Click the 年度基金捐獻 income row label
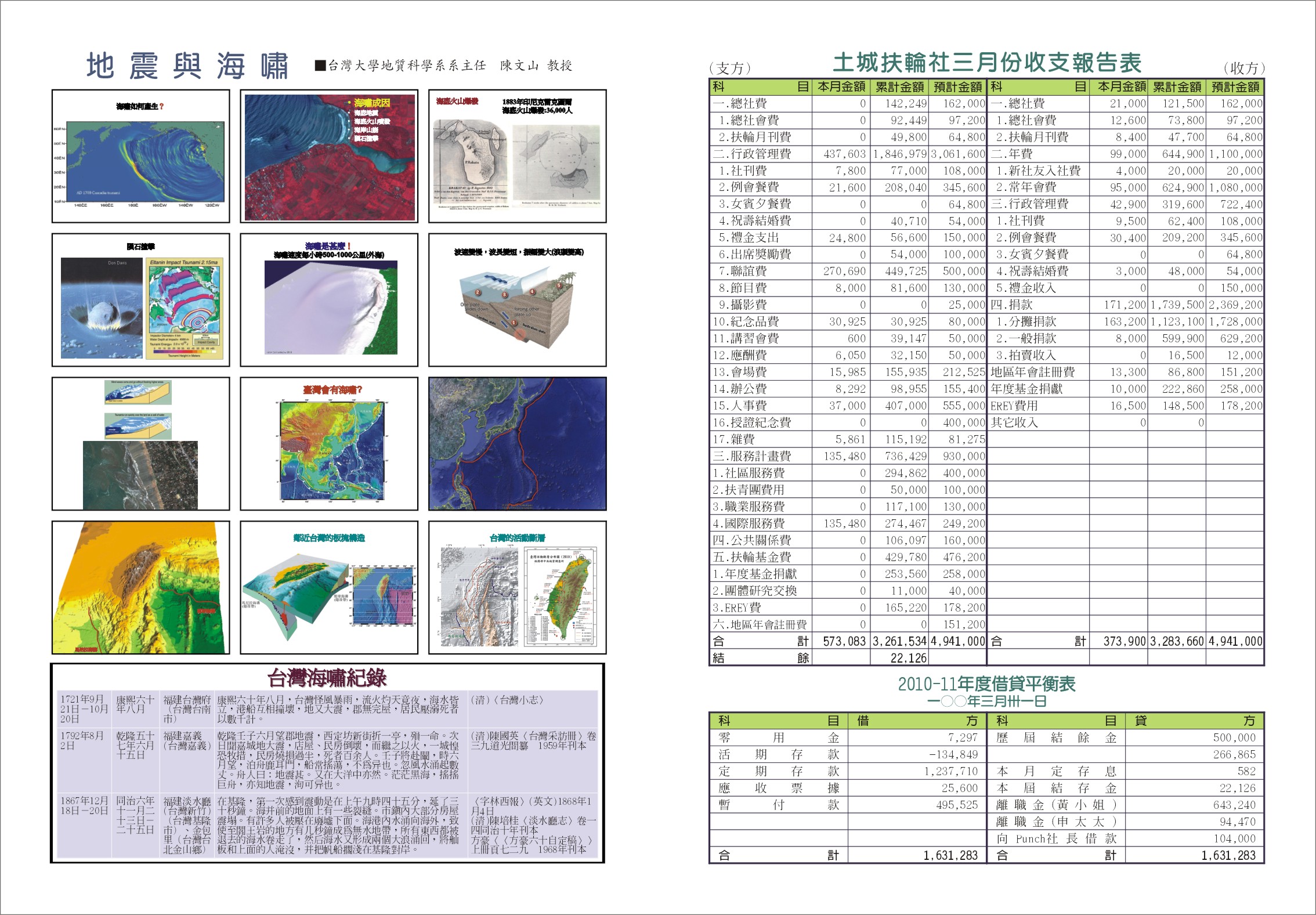This screenshot has height=915, width=1316. tap(1026, 389)
